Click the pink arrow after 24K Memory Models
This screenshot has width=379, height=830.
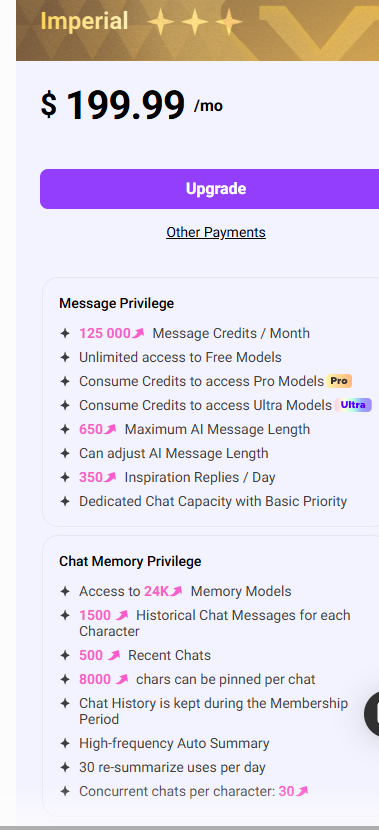176,591
